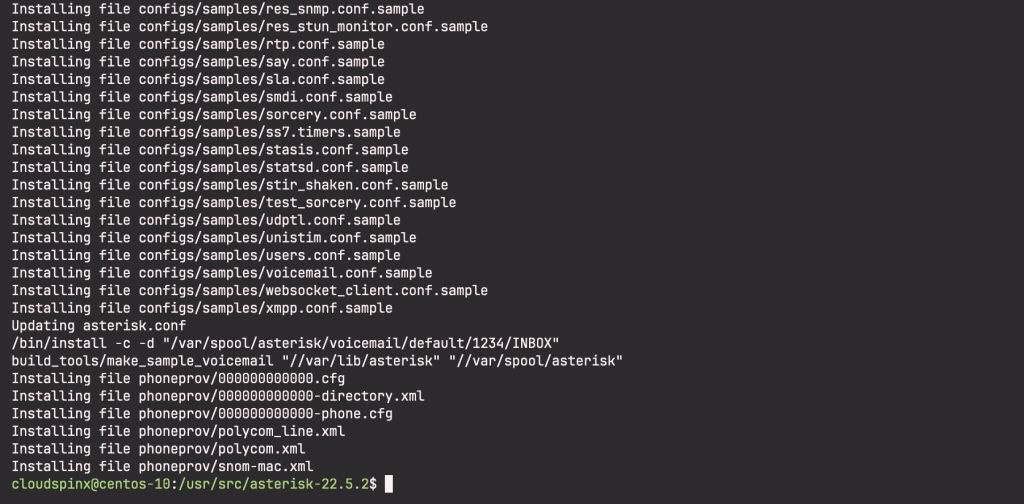Screen dimensions: 1024x504
Task: Click the /bin/install voicemail INBOX command line
Action: pyautogui.click(x=285, y=343)
